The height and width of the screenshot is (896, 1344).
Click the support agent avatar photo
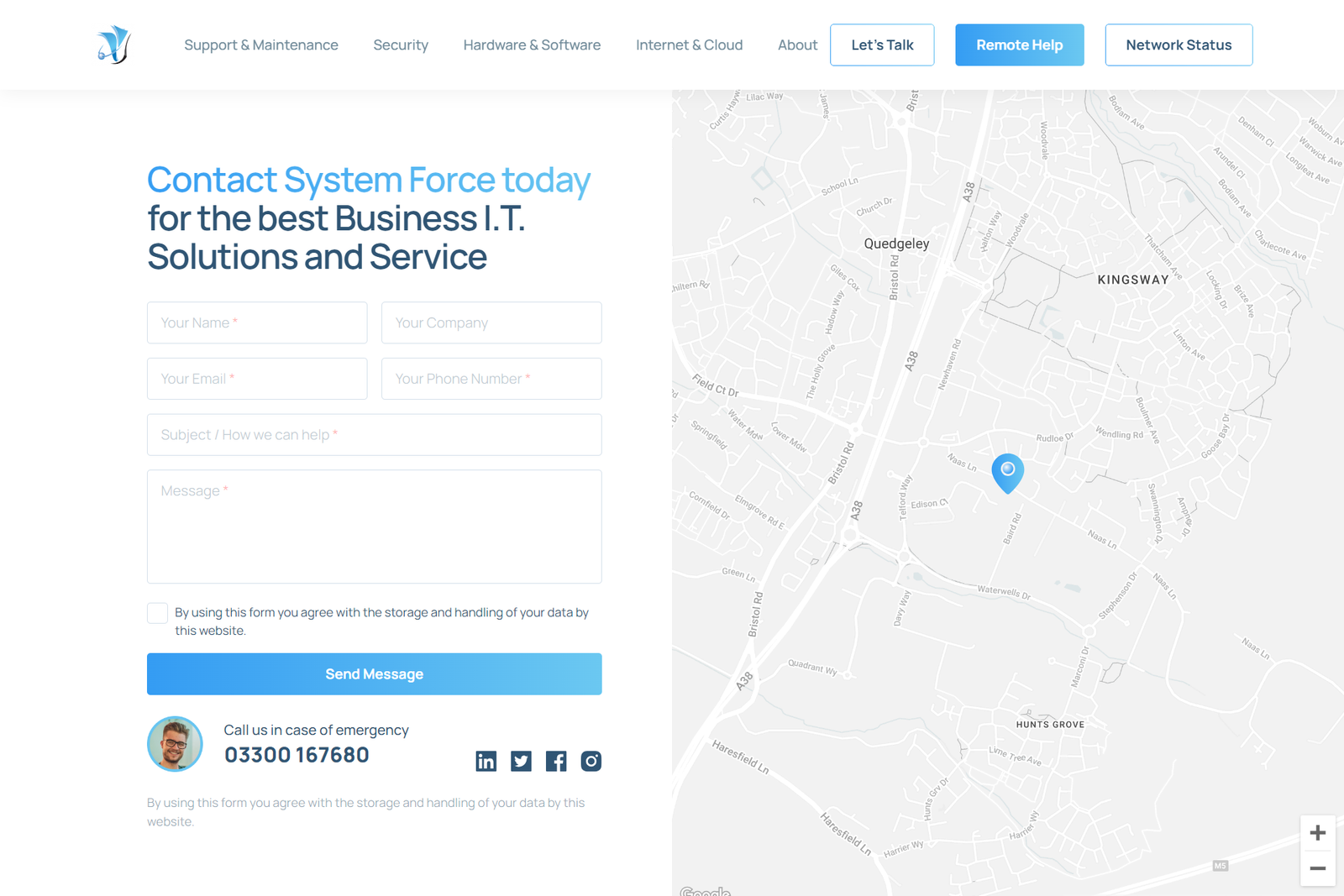[x=175, y=744]
